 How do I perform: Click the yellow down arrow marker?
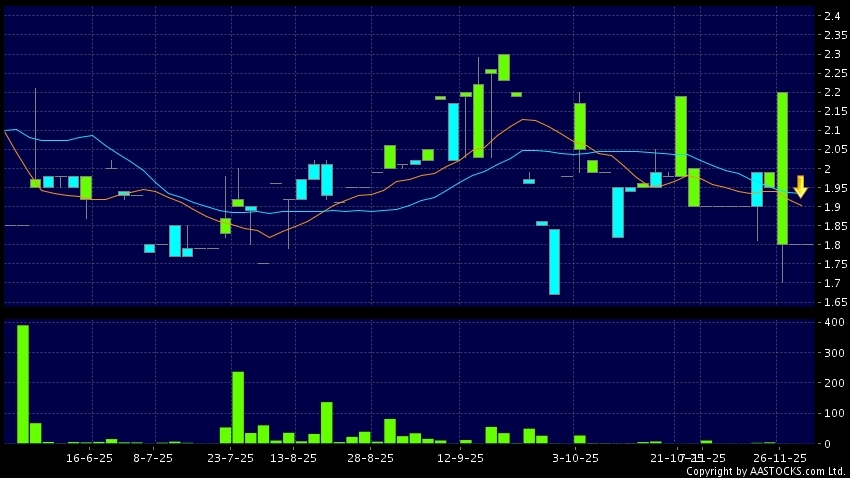(800, 186)
